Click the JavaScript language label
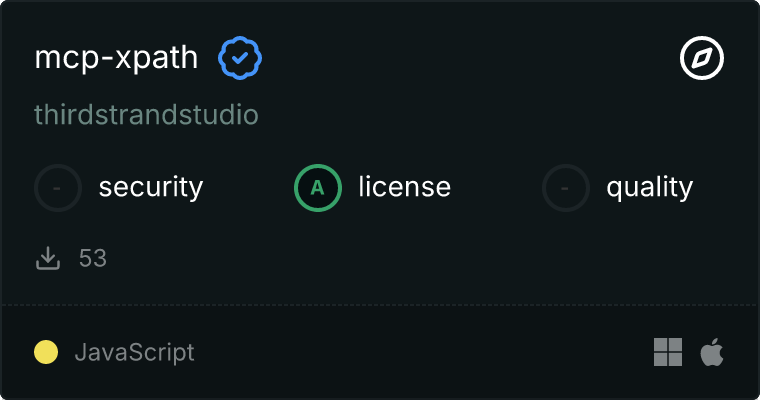This screenshot has width=760, height=400. tap(134, 352)
